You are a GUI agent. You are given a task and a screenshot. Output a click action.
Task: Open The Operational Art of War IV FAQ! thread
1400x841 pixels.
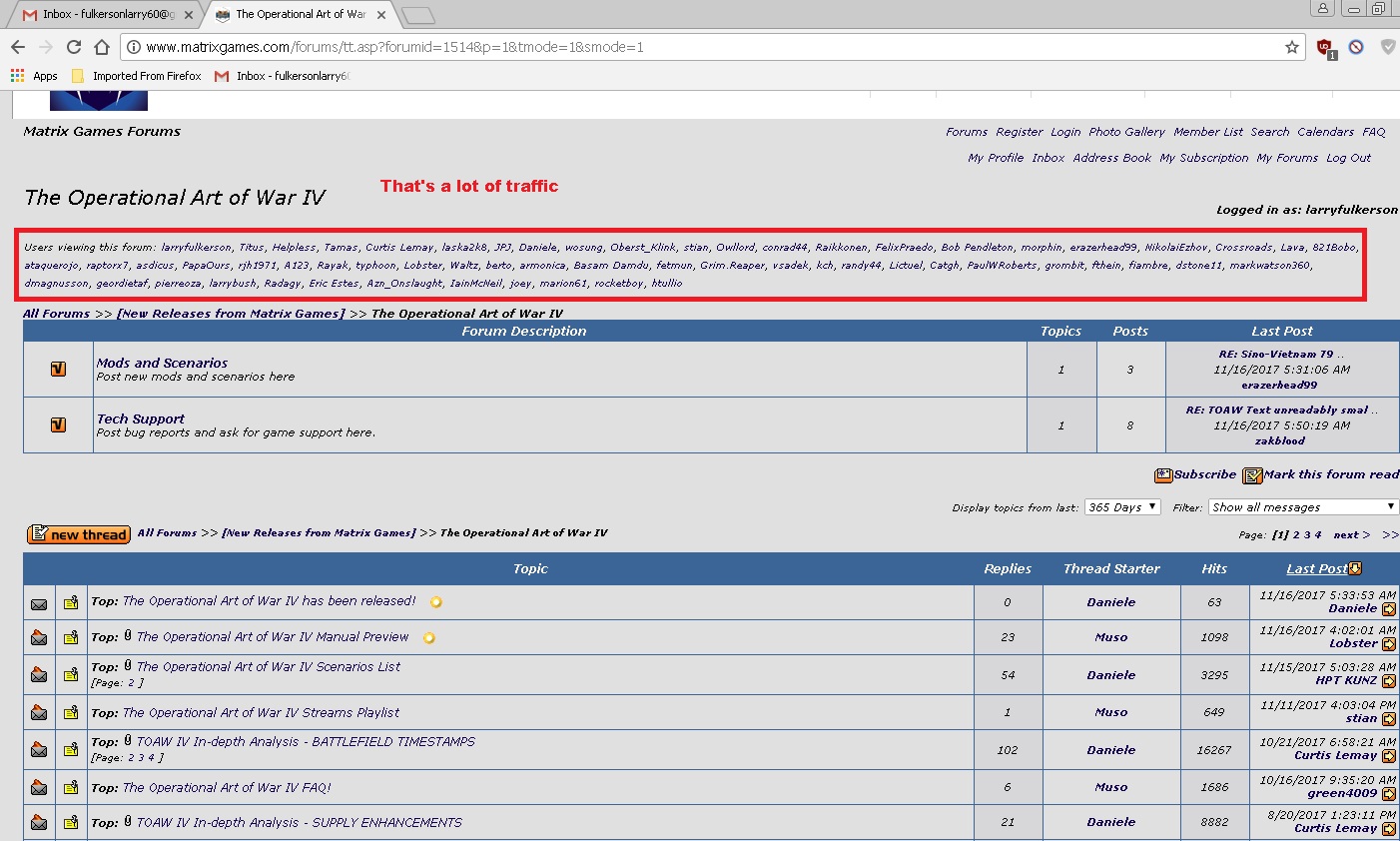[x=227, y=788]
